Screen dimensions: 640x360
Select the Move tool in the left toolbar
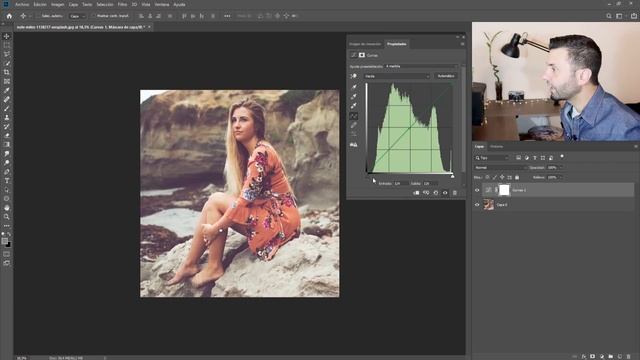[x=7, y=37]
